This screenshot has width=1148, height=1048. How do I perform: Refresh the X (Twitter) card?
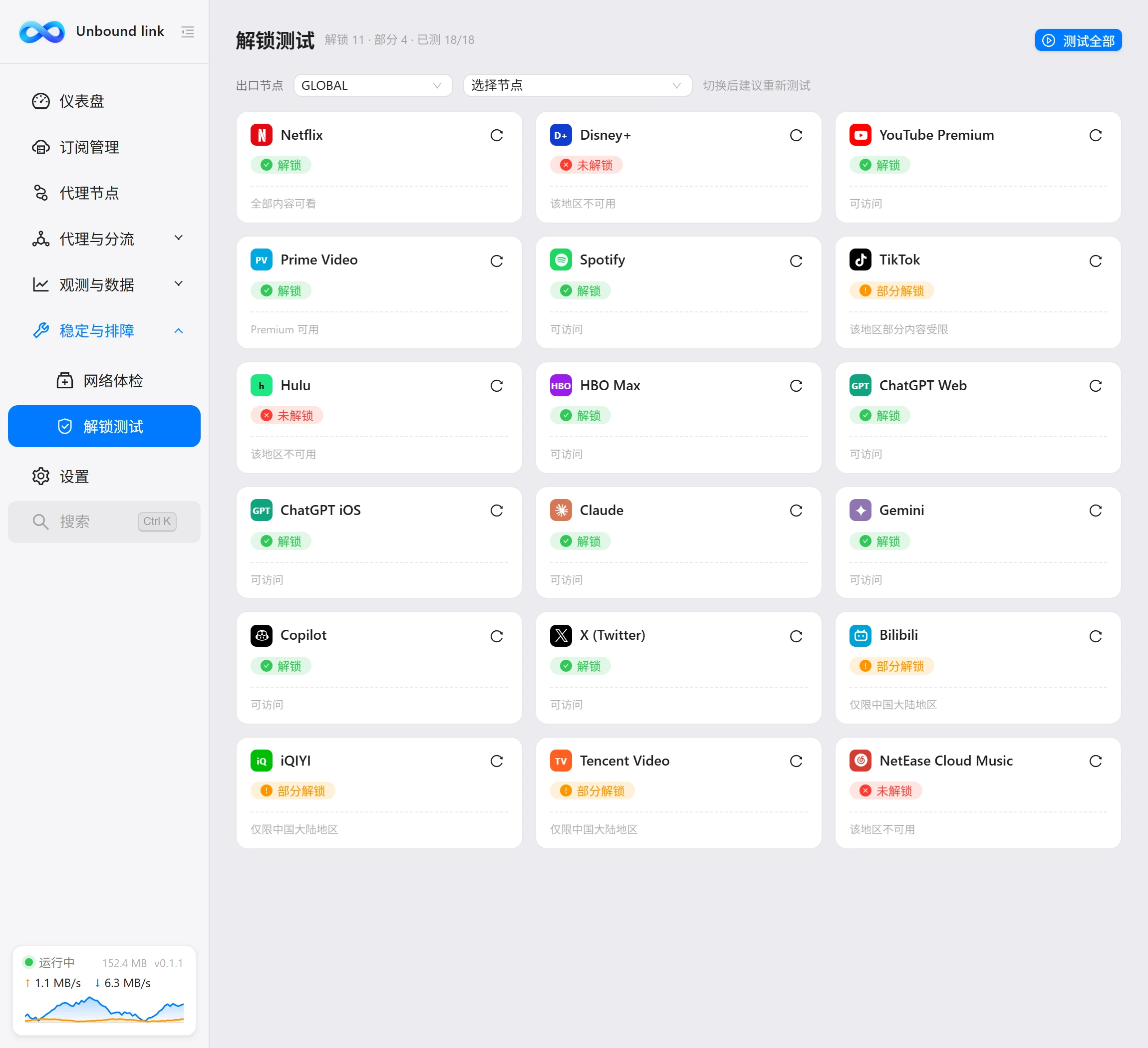pos(796,636)
